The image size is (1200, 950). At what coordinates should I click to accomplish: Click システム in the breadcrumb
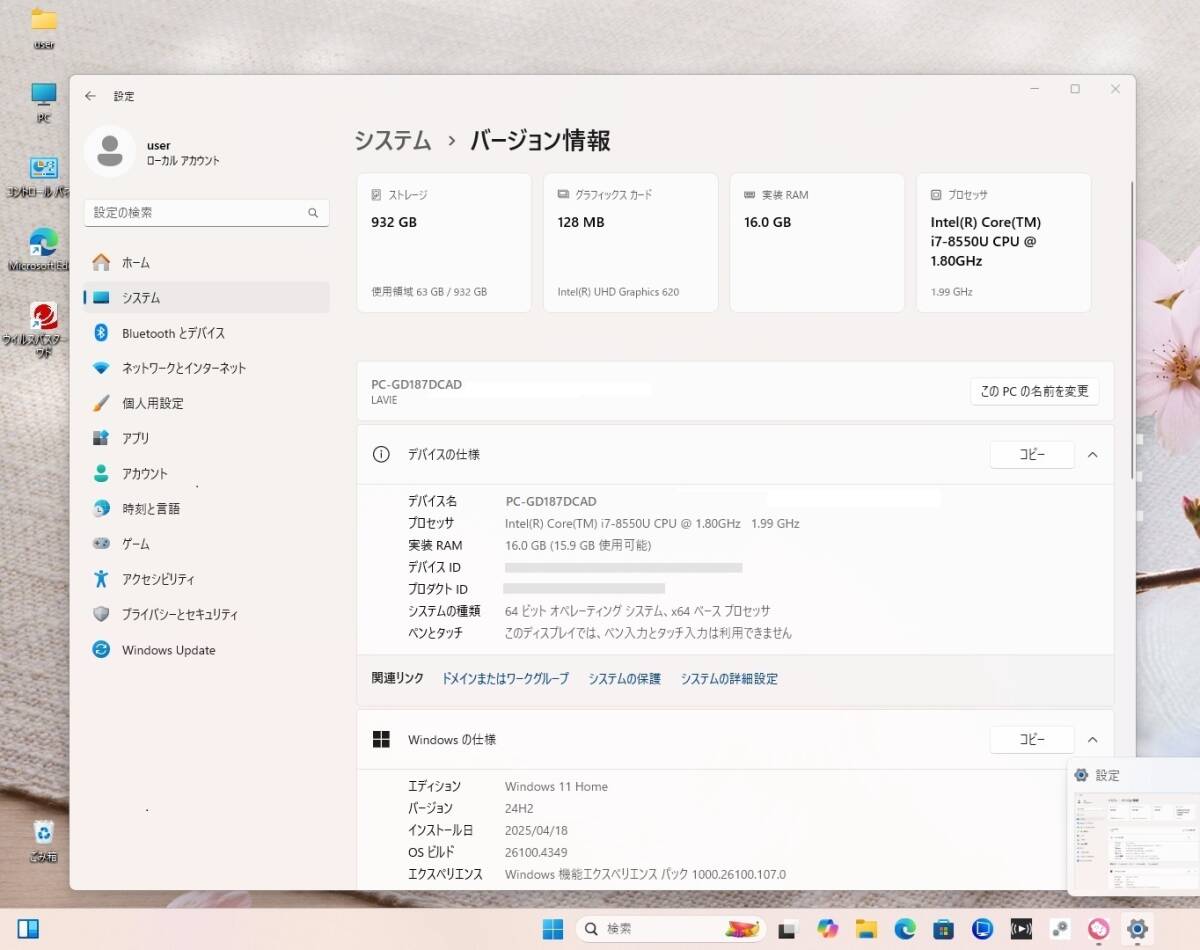[393, 141]
